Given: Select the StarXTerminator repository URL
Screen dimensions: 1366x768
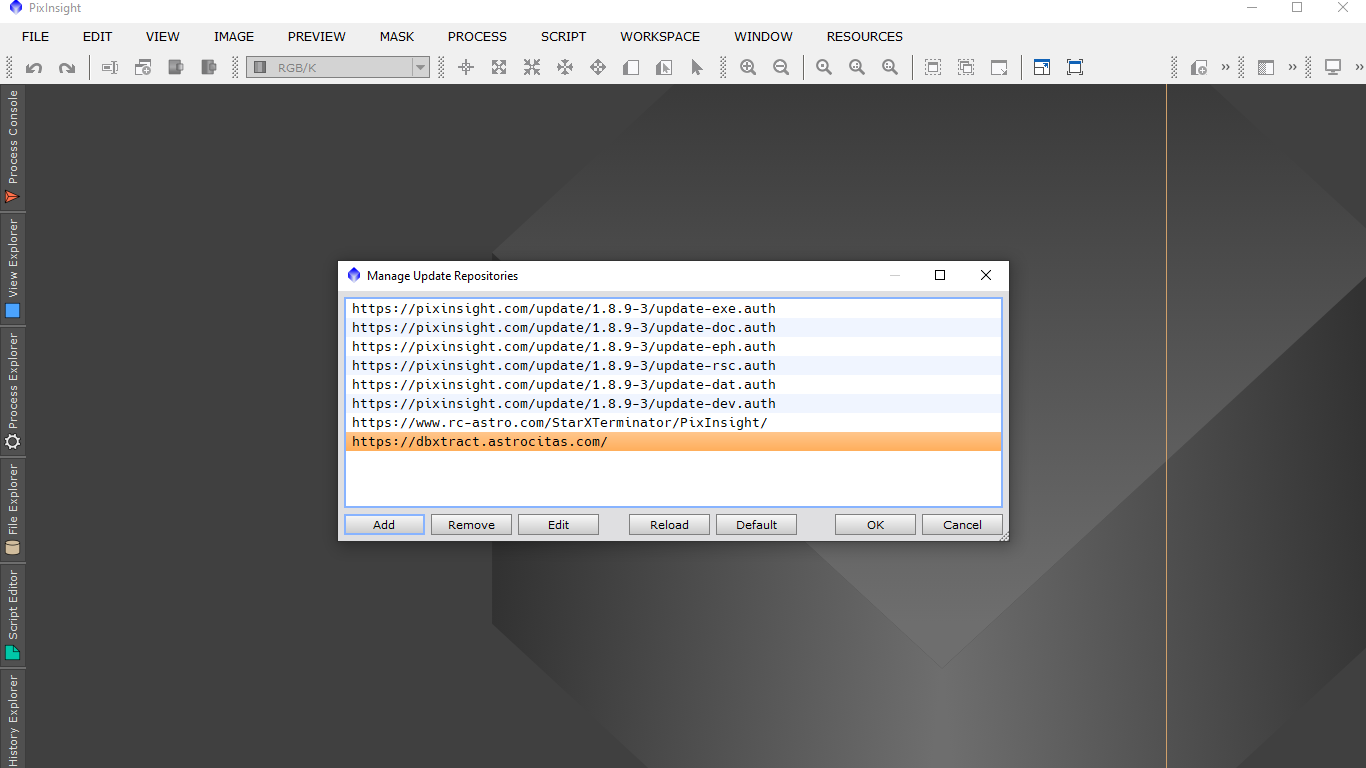Looking at the screenshot, I should click(560, 423).
